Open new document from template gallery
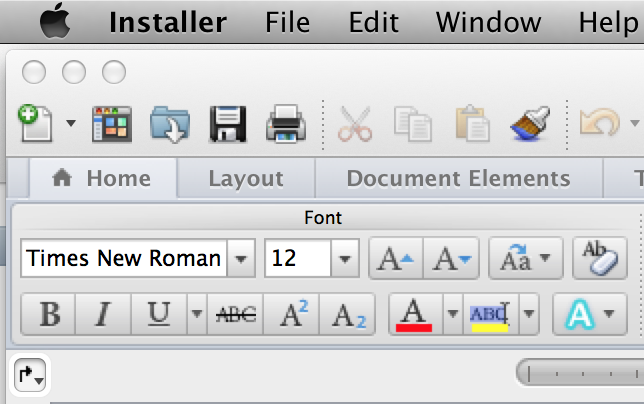 tap(112, 124)
